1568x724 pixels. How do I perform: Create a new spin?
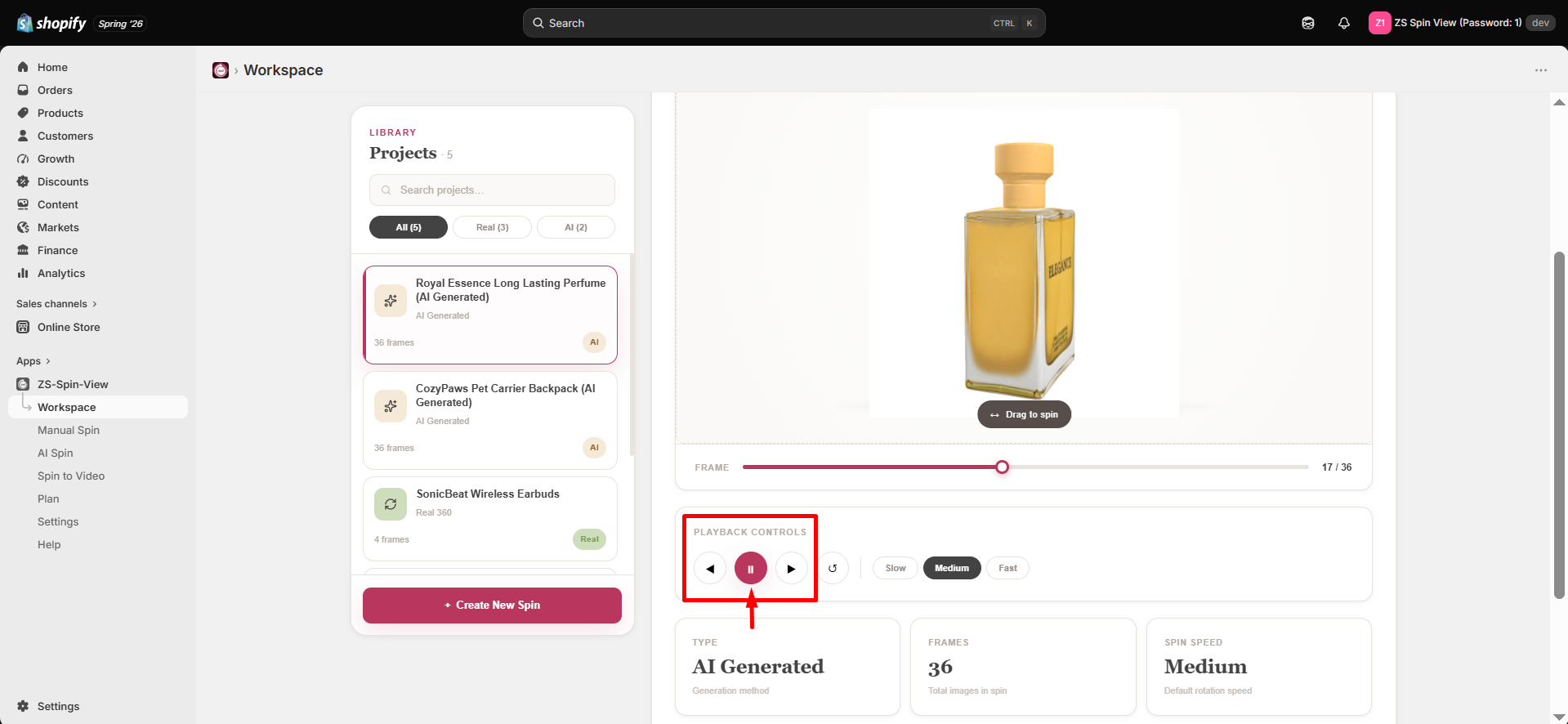(492, 606)
